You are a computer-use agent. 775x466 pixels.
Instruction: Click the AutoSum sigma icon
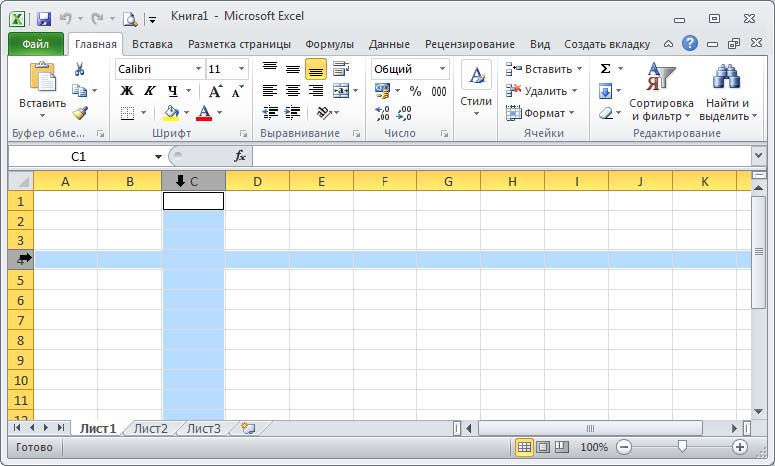pyautogui.click(x=606, y=69)
